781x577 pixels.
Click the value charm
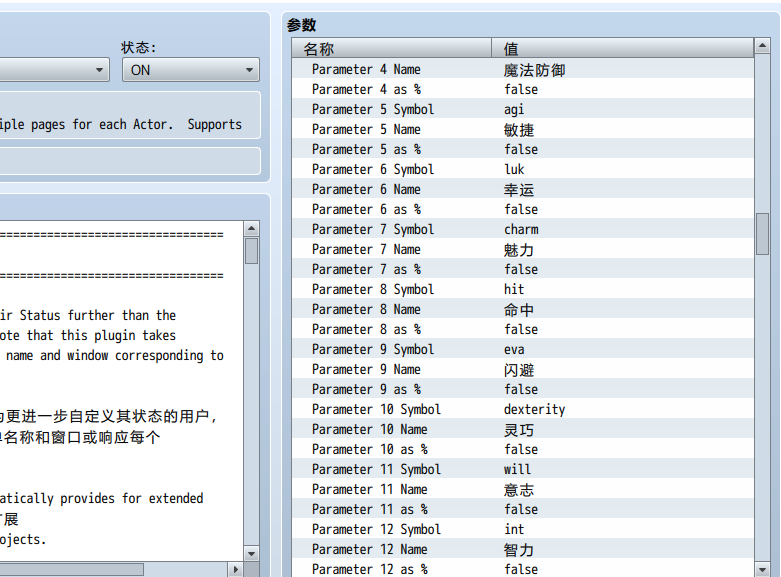[521, 229]
